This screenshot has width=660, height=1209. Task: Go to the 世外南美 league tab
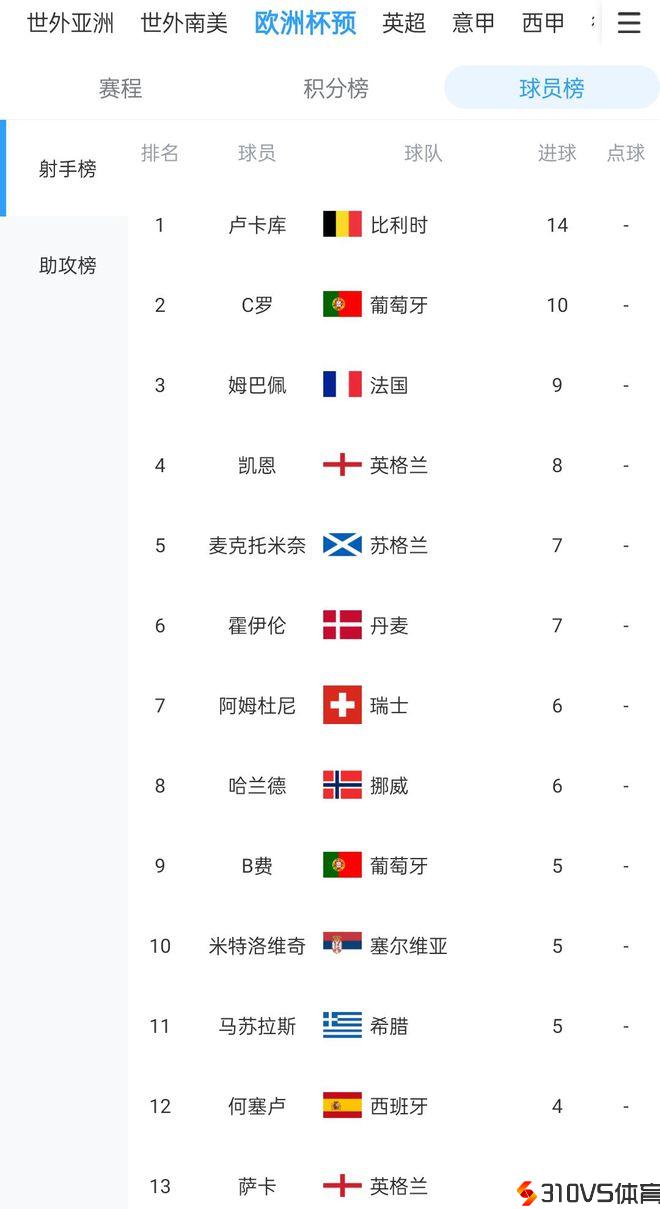coord(184,23)
